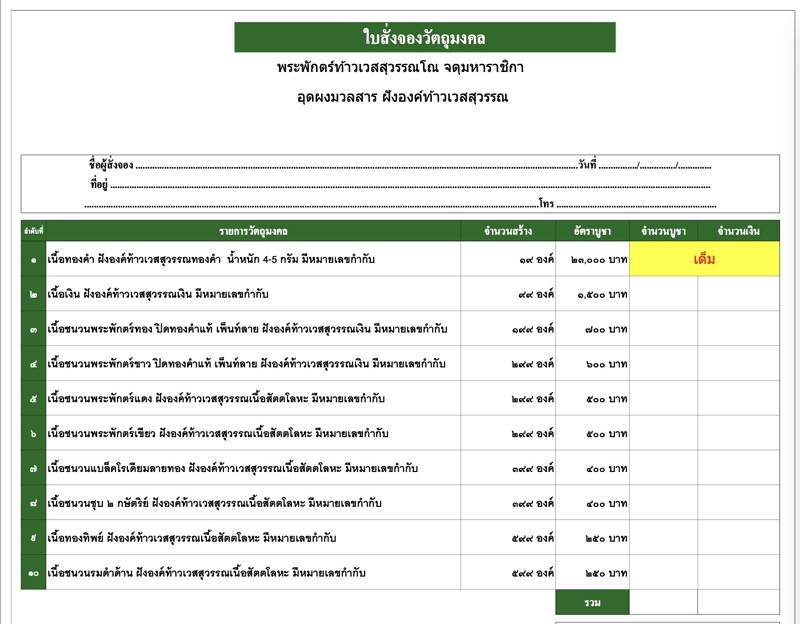Select the จำนวนบูชา column header
Screen dimensions: 800x624
click(663, 231)
